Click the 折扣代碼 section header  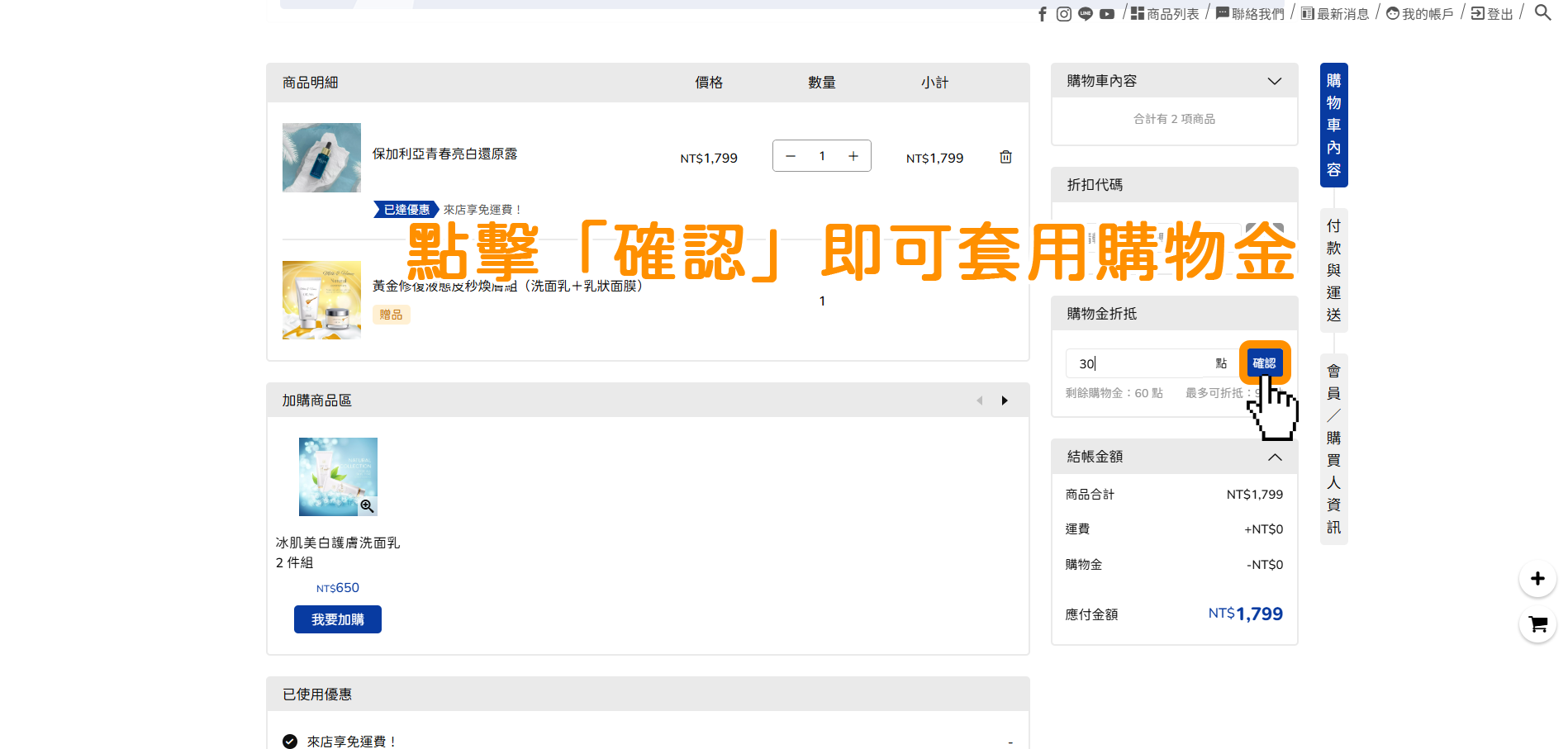coord(1174,185)
